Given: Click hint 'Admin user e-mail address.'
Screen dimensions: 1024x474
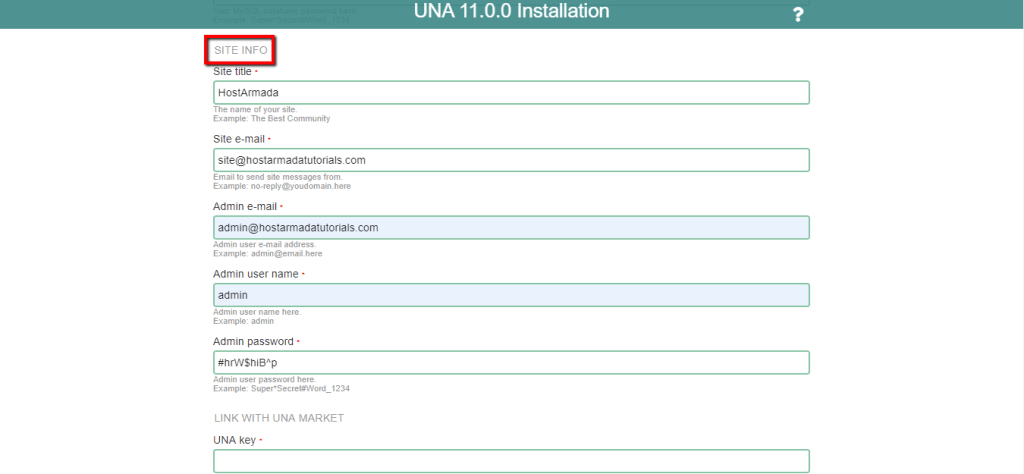Looking at the screenshot, I should [264, 245].
